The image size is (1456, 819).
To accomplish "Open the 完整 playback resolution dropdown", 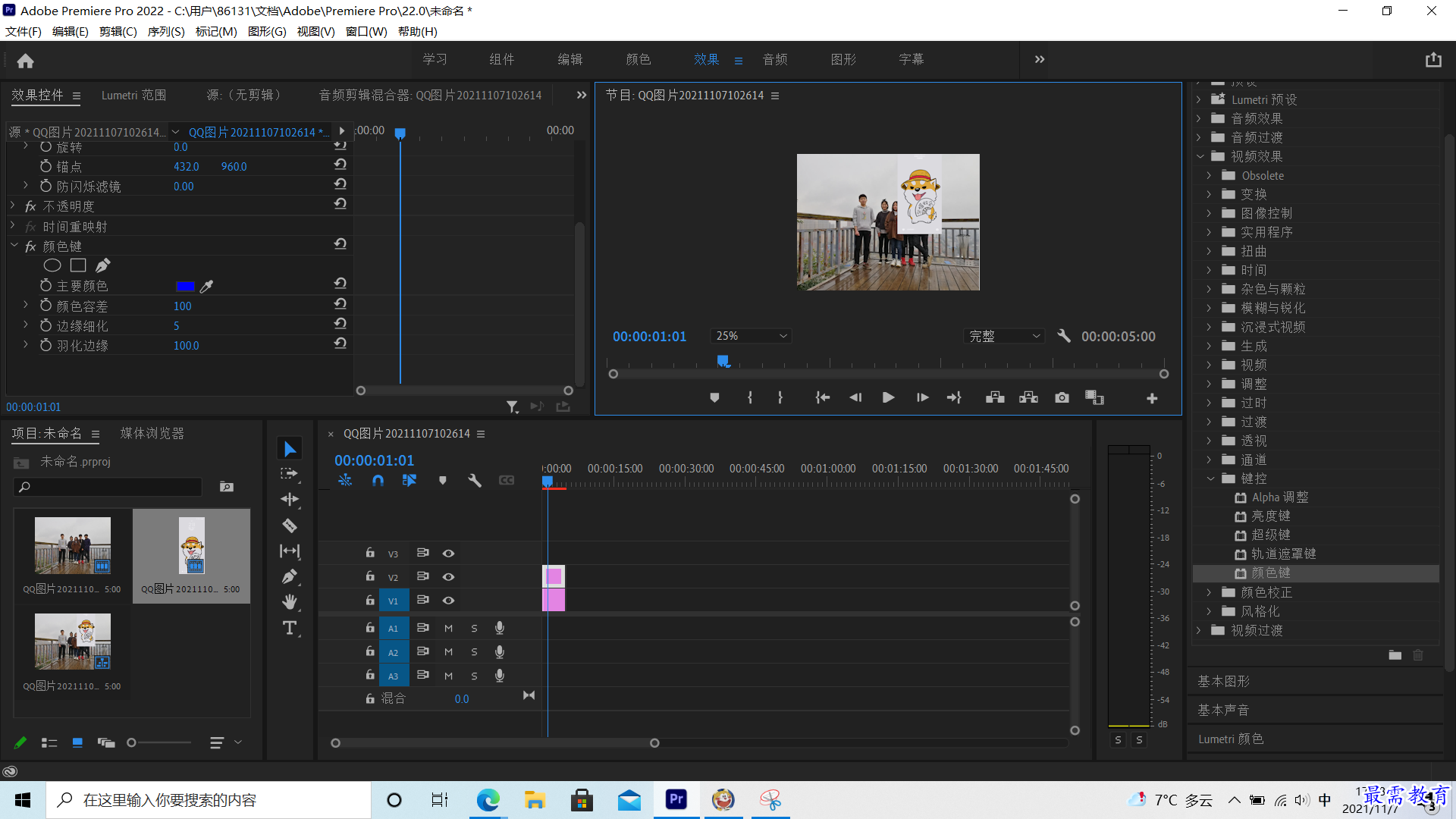I will click(x=1004, y=336).
